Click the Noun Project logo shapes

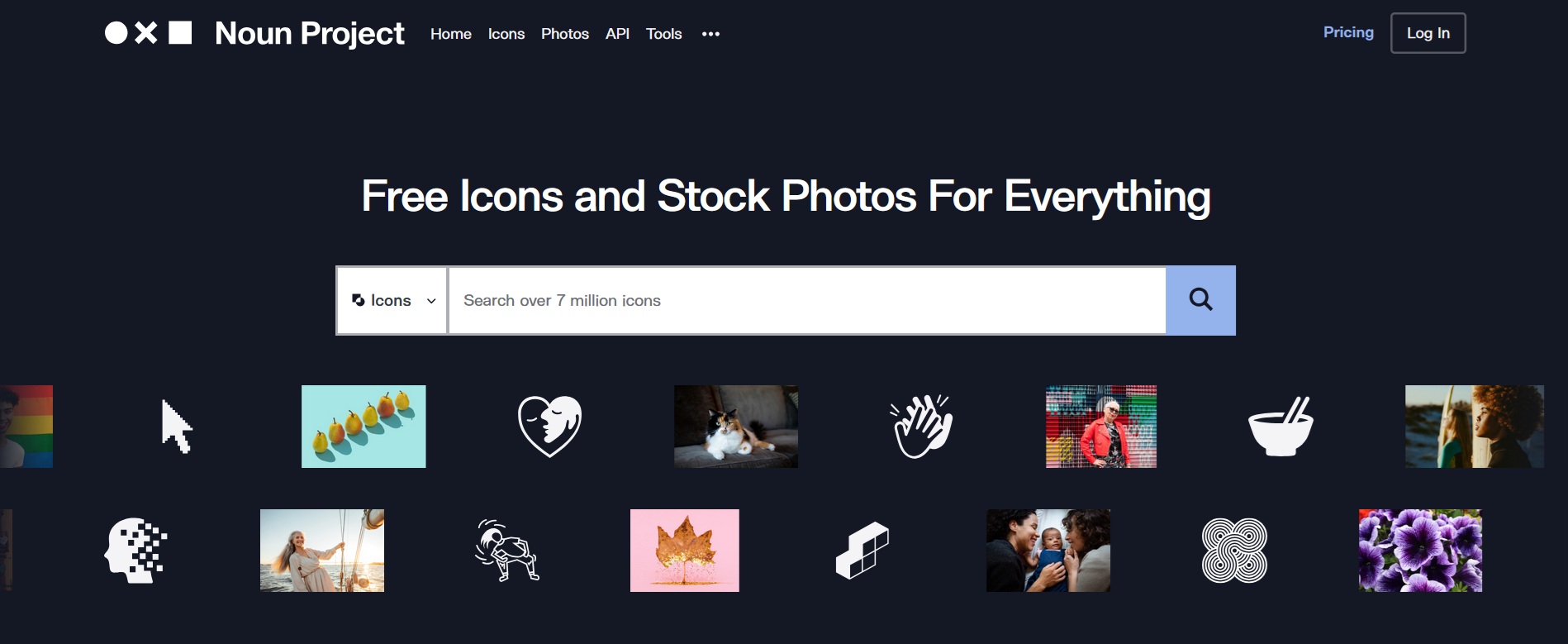(149, 33)
